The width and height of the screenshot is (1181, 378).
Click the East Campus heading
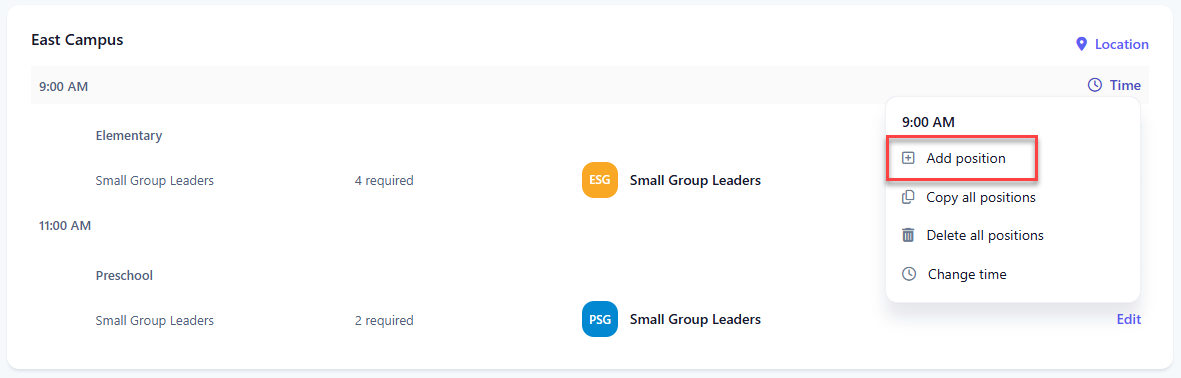(77, 40)
